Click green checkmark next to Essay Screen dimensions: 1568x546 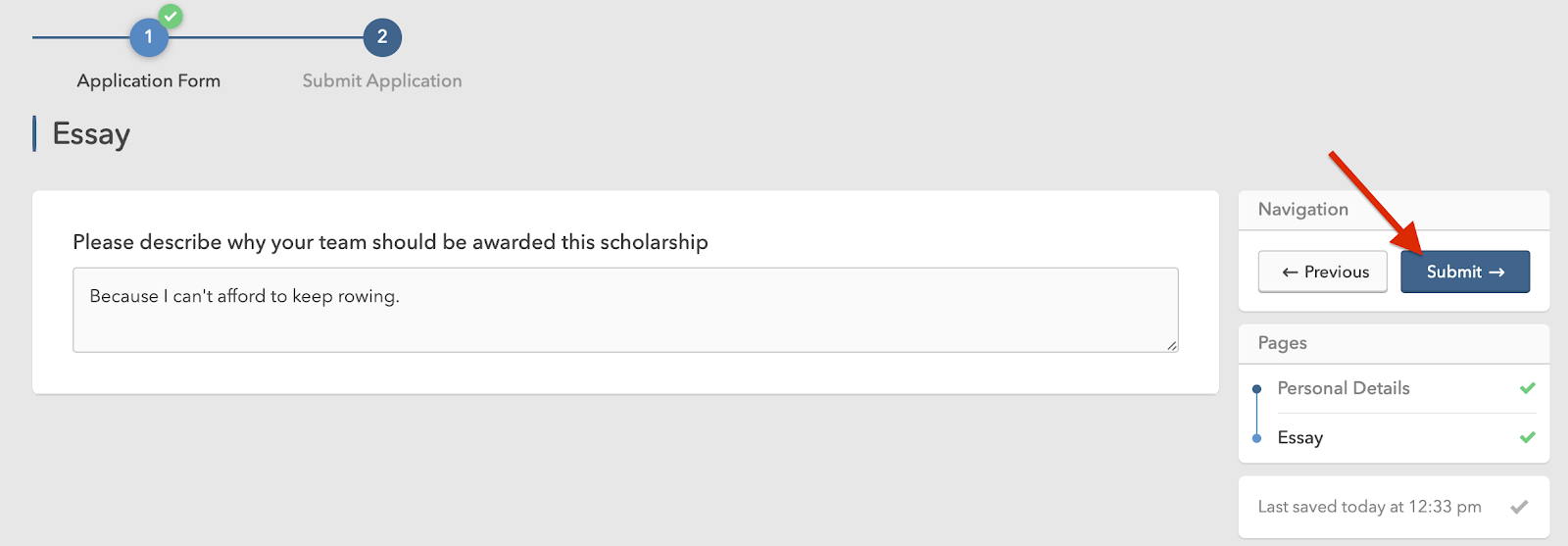tap(1527, 437)
